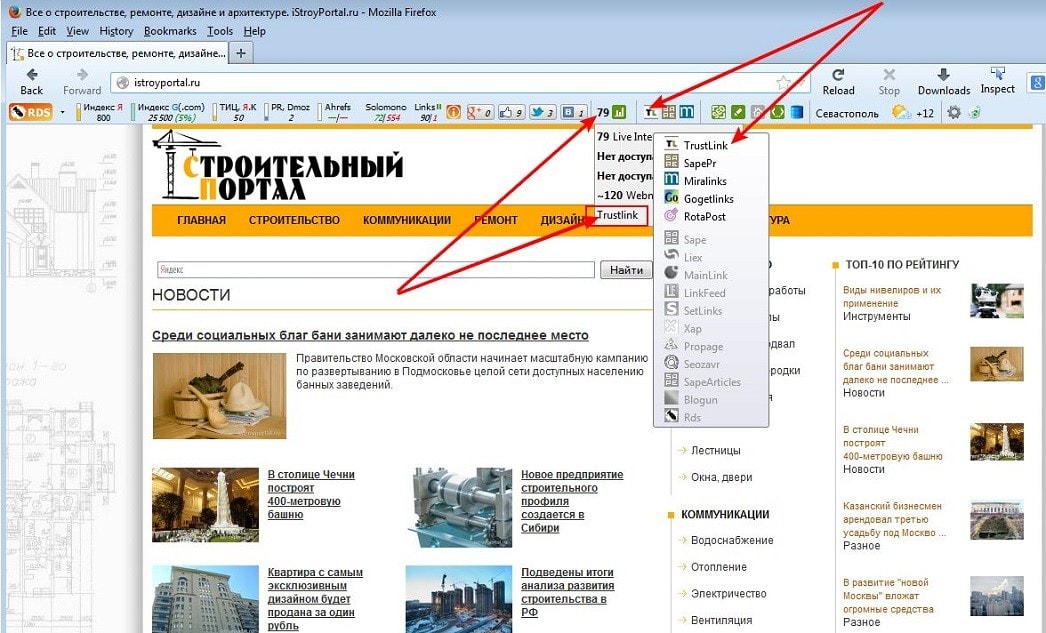Open link 'Новое предприятие строительного профиля'

coord(572,501)
